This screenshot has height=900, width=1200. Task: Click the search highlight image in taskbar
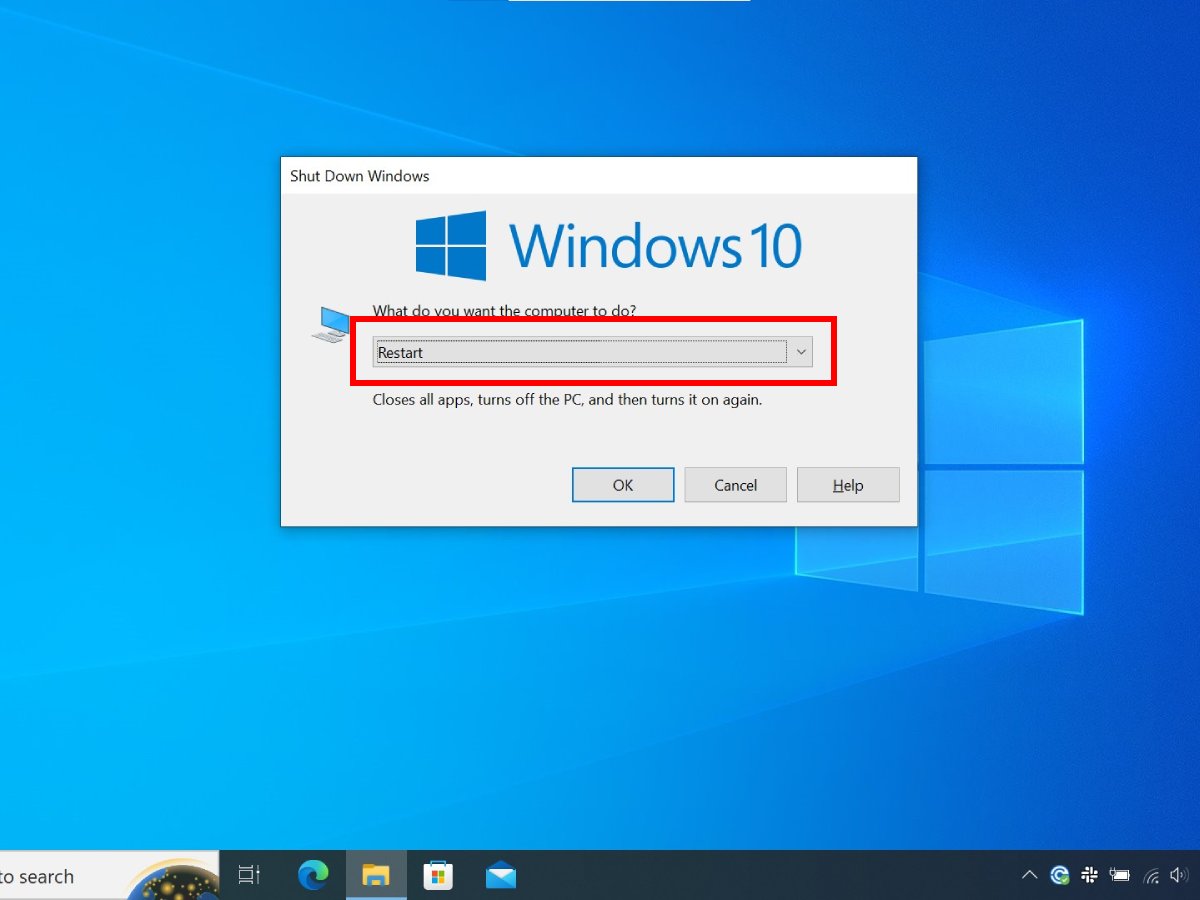click(172, 878)
